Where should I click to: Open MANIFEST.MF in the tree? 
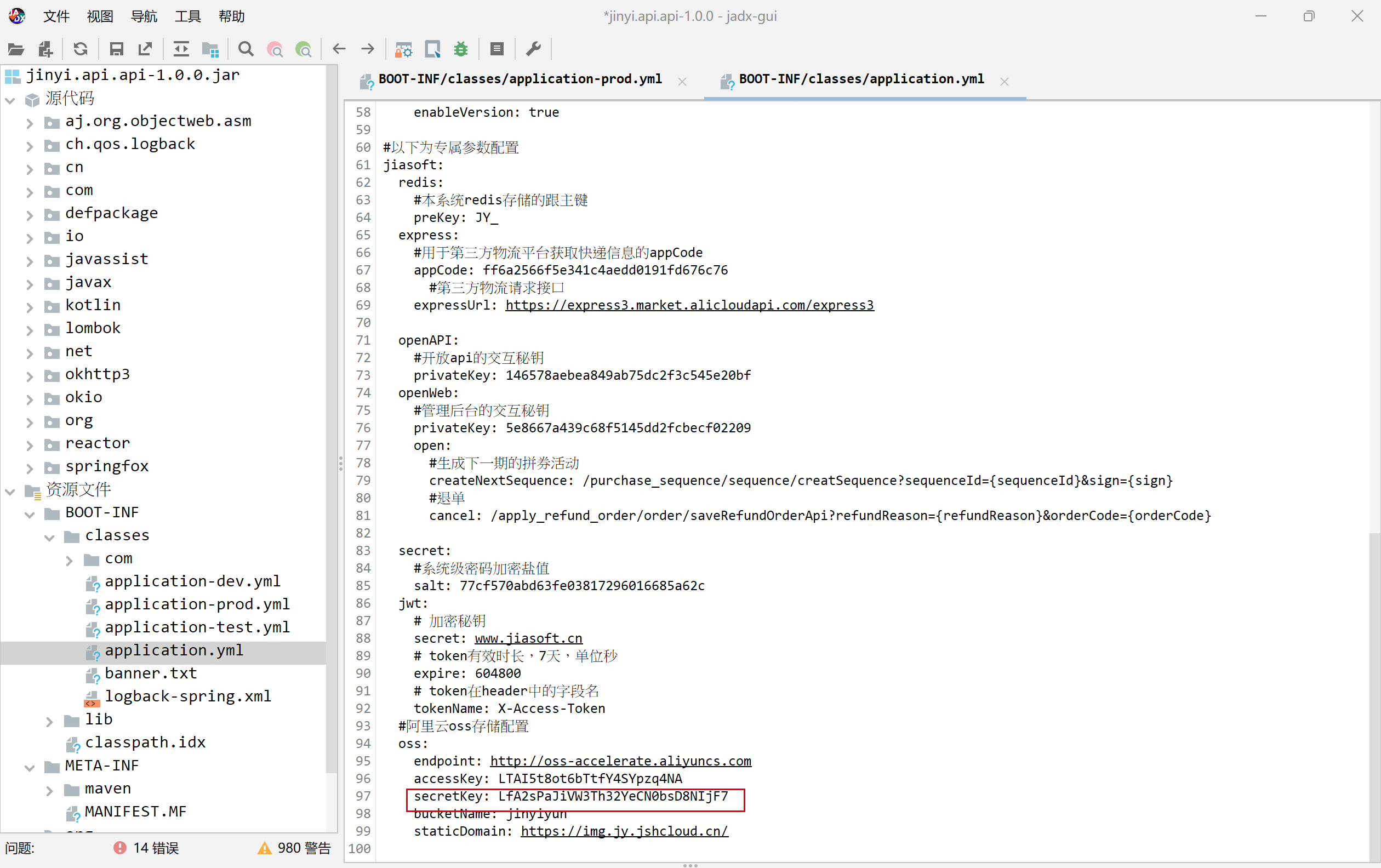pos(136,812)
